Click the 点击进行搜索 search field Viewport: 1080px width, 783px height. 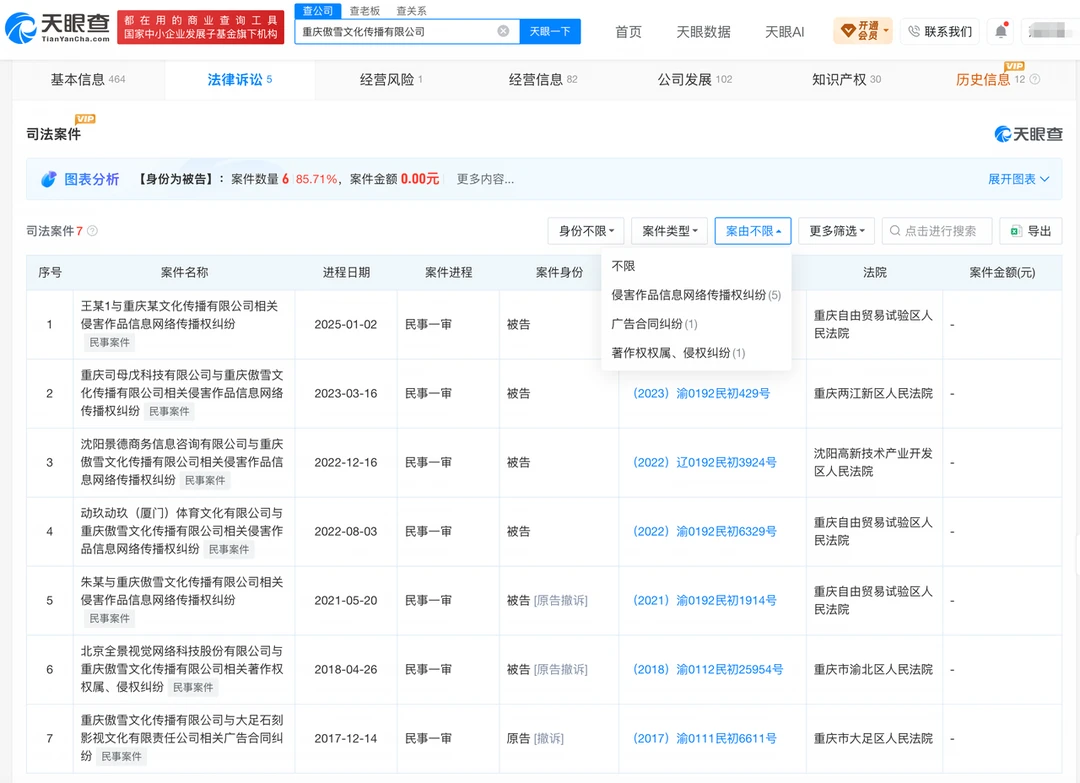coord(937,231)
